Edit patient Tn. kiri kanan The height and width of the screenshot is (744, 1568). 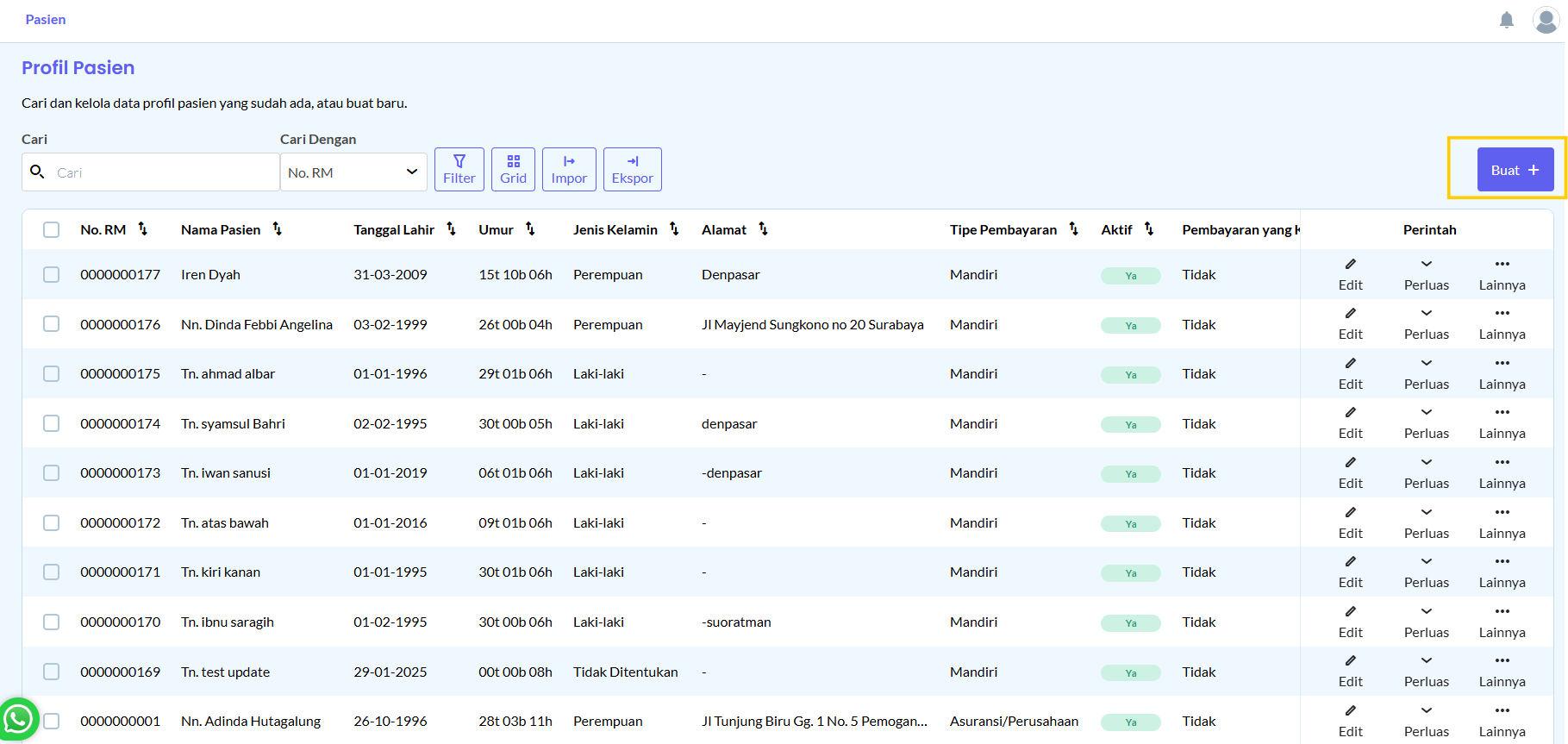[1351, 572]
